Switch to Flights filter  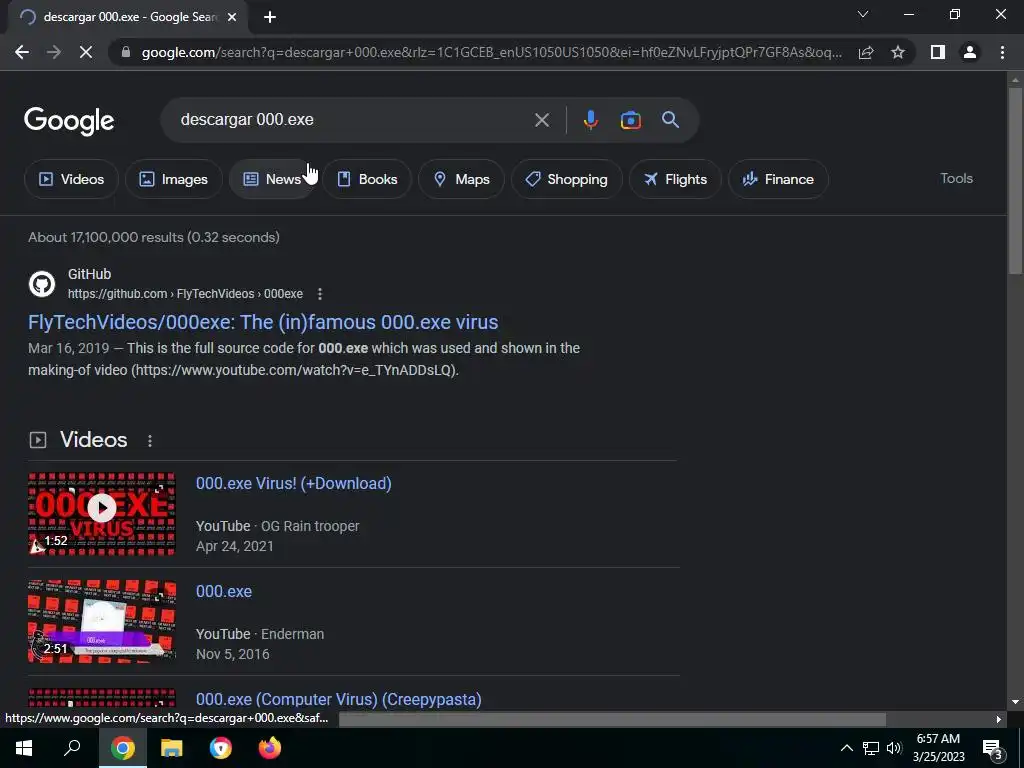[x=675, y=179]
